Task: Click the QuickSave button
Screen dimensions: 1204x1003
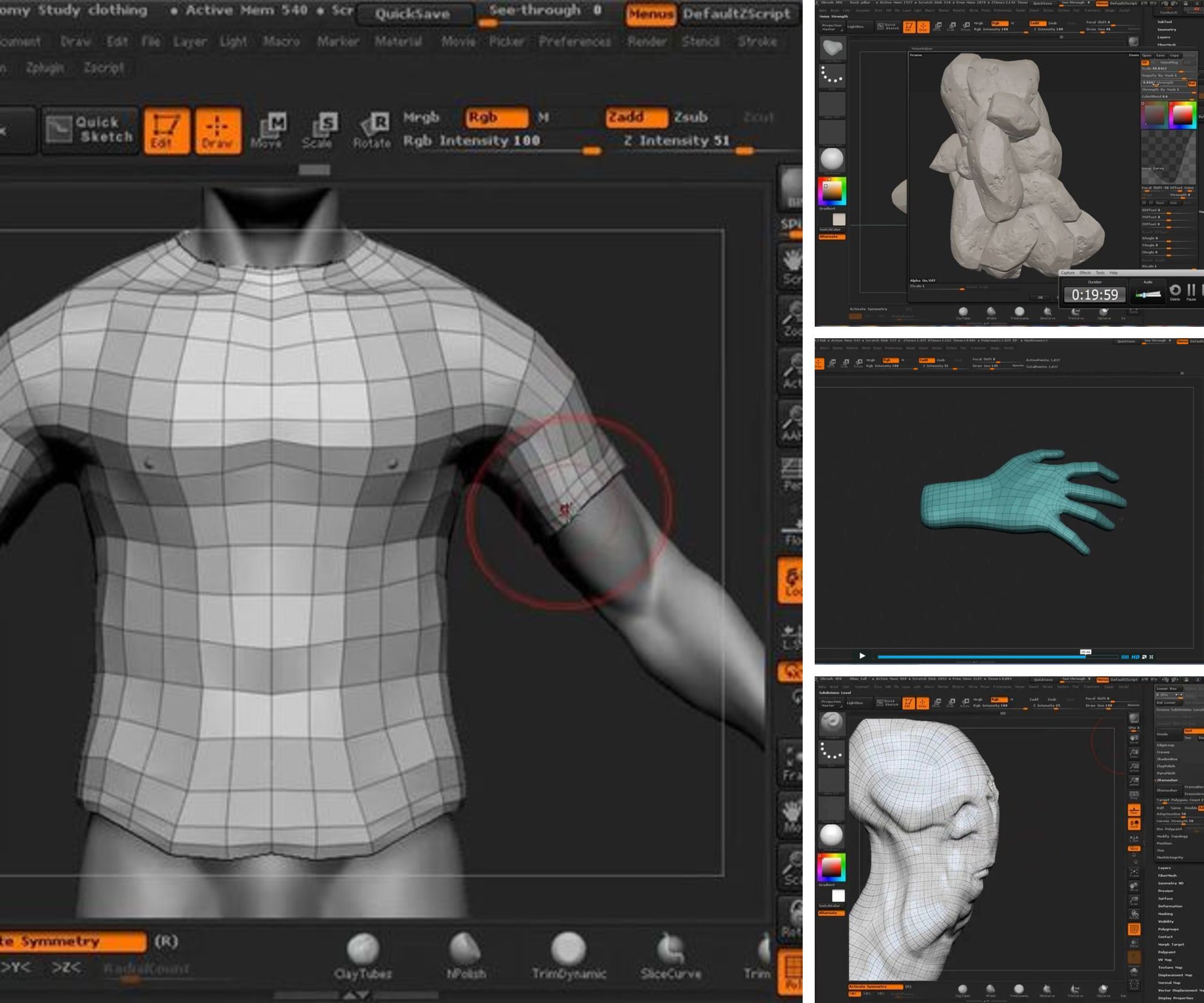Action: pyautogui.click(x=415, y=14)
